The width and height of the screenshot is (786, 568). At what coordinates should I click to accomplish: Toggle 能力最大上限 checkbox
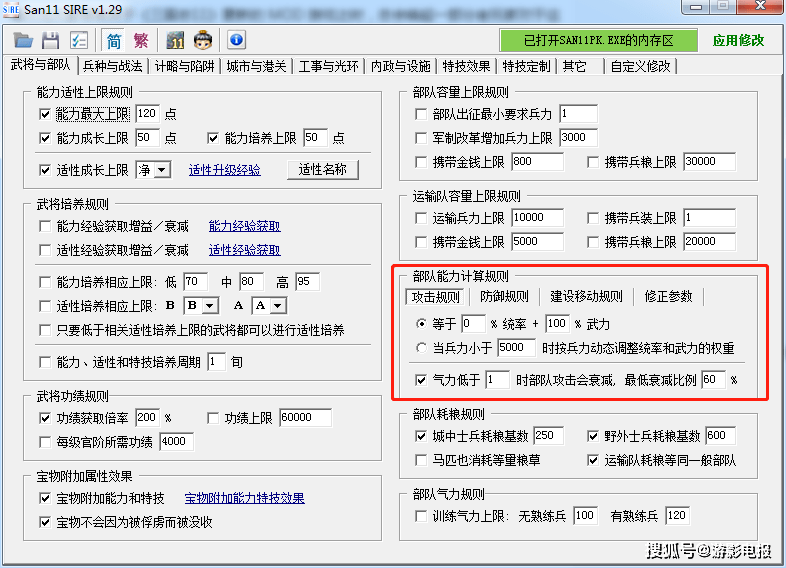pyautogui.click(x=45, y=114)
